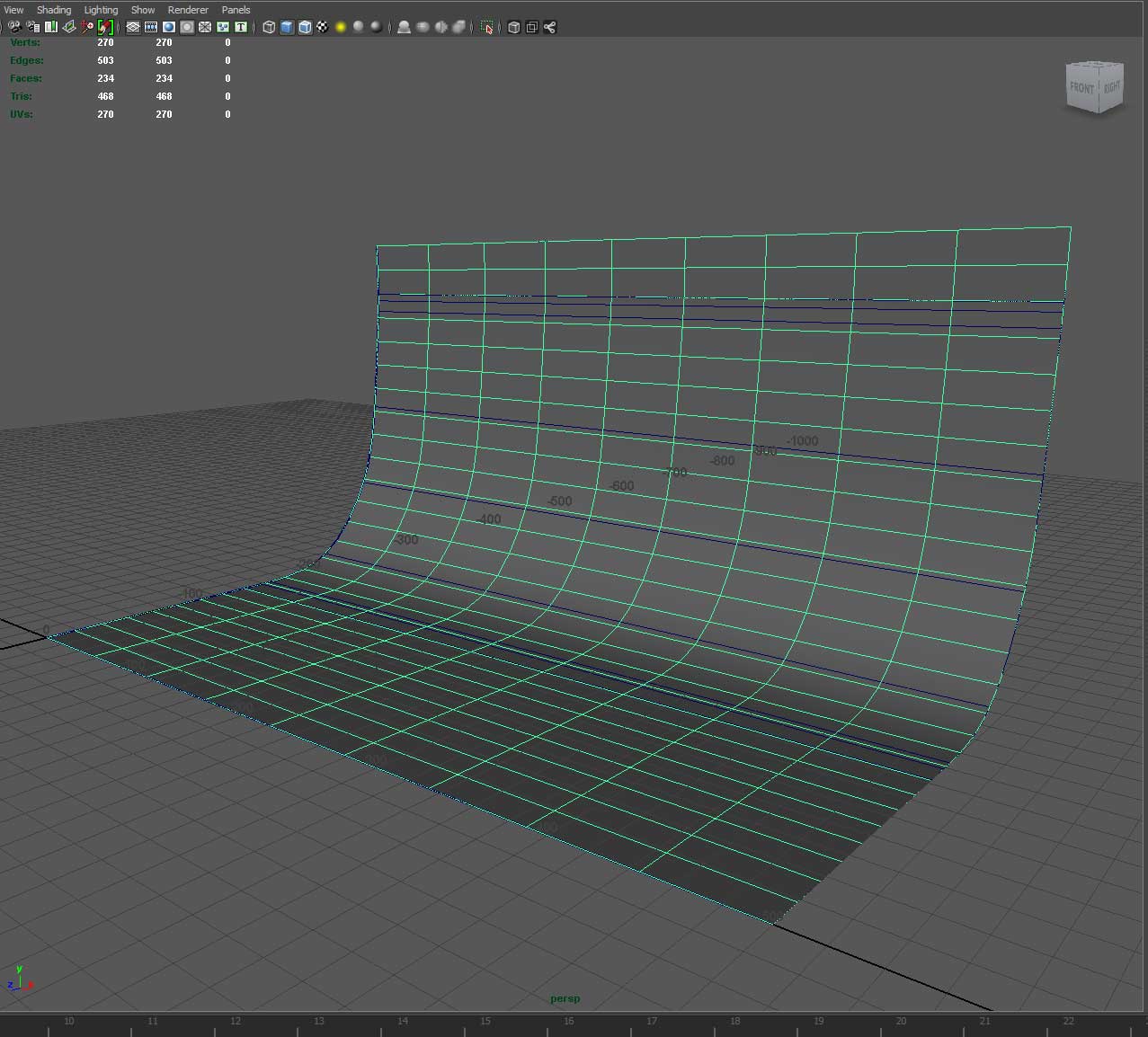Toggle Wireframe on Shaded icon
The width and height of the screenshot is (1148, 1037).
pyautogui.click(x=305, y=27)
